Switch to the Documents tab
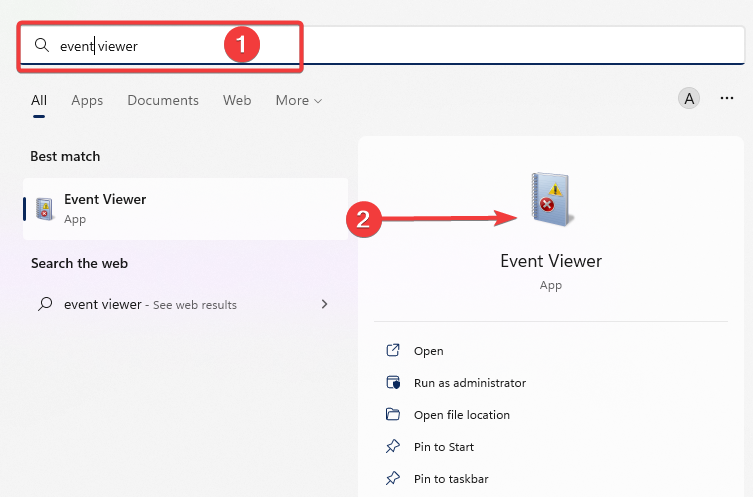The width and height of the screenshot is (753, 497). click(163, 100)
